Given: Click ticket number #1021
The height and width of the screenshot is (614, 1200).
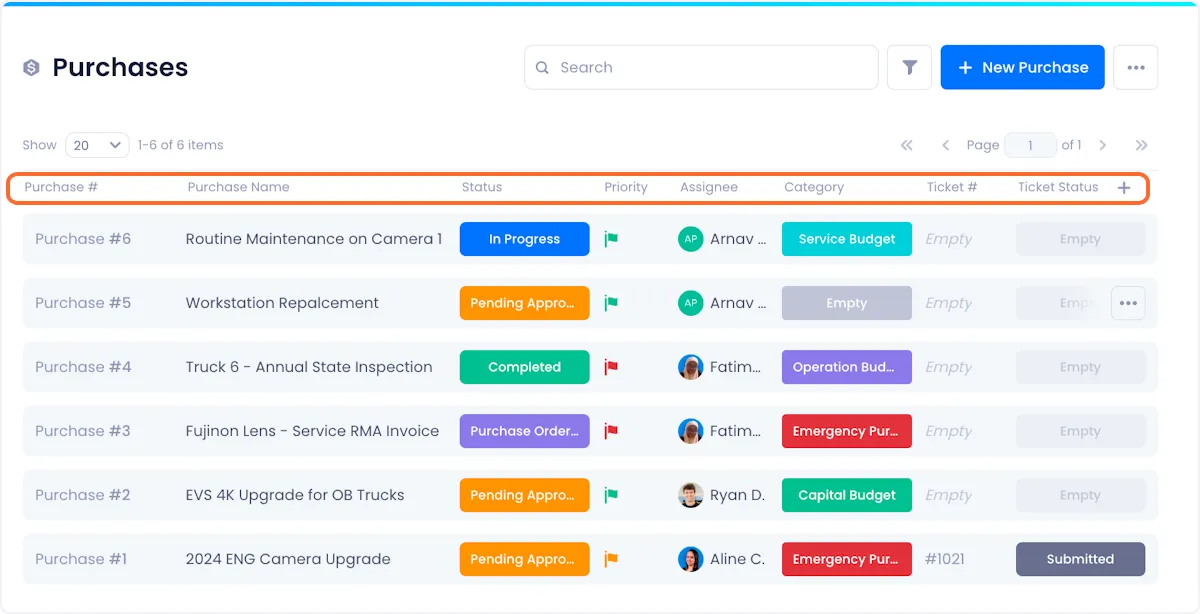Looking at the screenshot, I should click(x=945, y=559).
